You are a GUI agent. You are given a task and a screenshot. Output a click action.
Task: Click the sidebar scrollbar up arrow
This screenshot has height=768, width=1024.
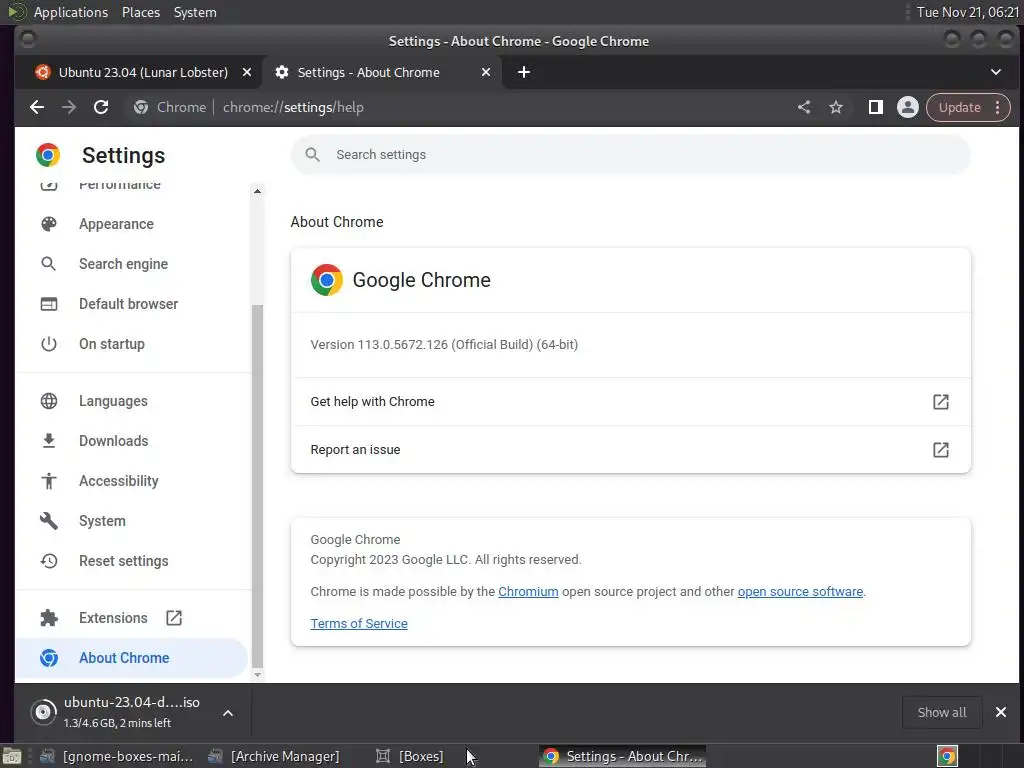257,191
